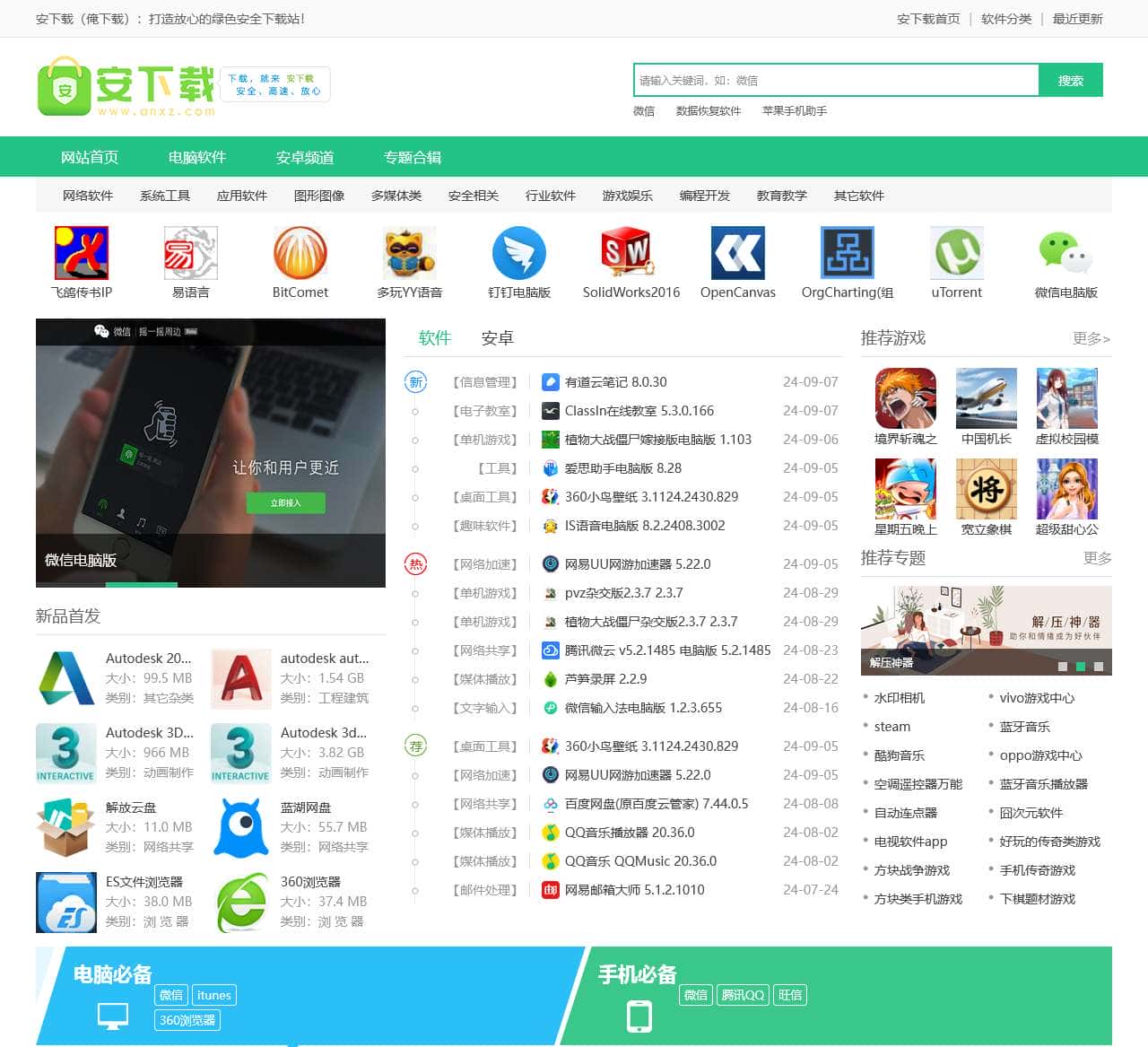
Task: Open the 360浏览器 green e icon
Action: [241, 902]
